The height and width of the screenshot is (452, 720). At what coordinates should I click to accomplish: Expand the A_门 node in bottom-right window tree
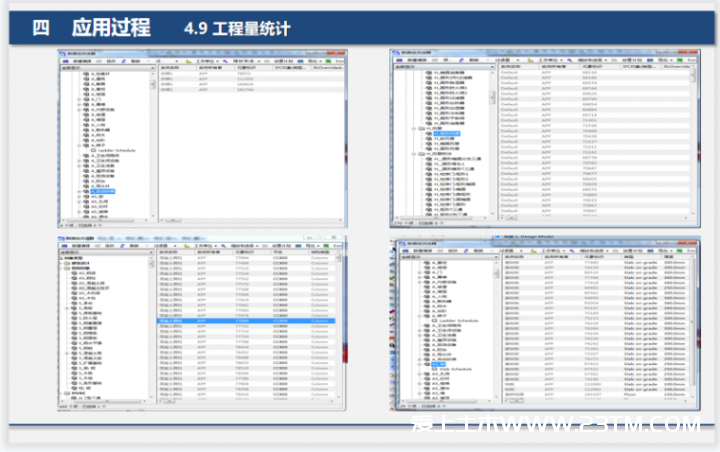pos(419,272)
